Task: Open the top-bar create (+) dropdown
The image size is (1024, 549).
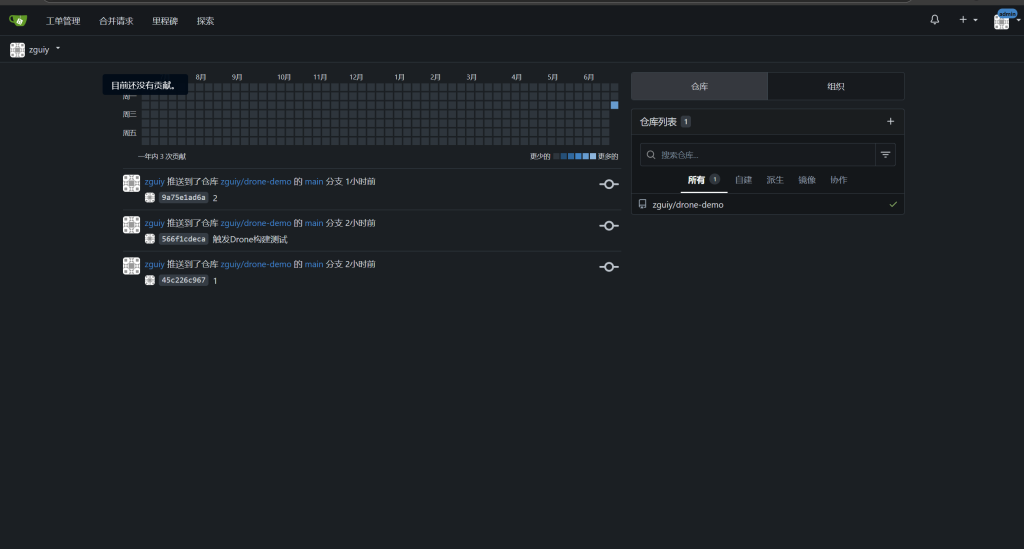Action: click(x=967, y=20)
